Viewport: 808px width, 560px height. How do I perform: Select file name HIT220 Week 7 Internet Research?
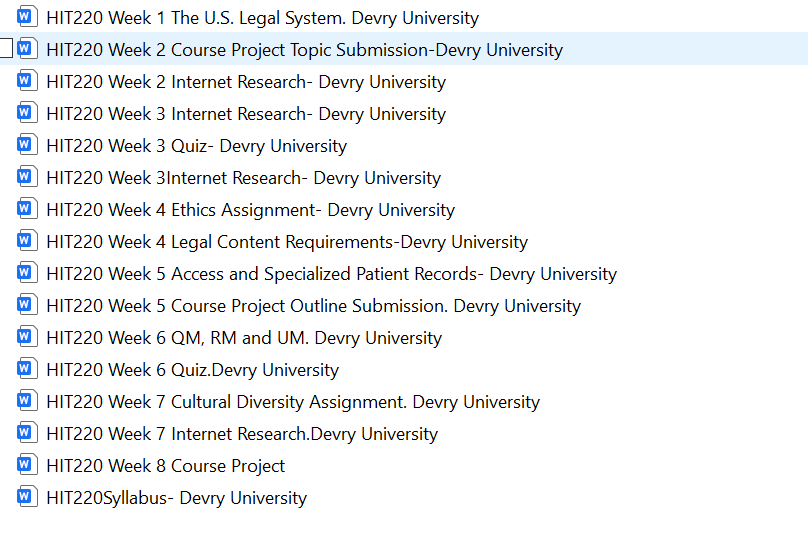click(x=242, y=434)
